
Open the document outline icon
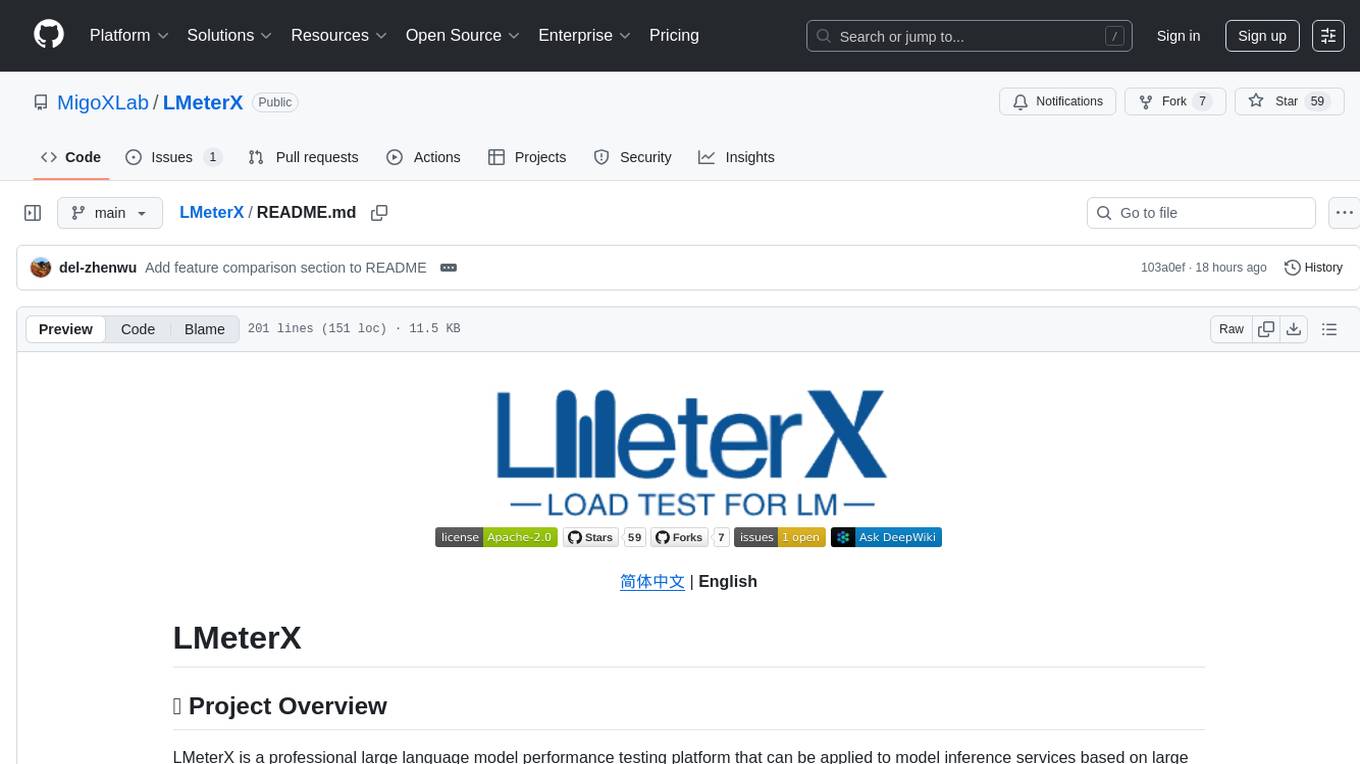(1329, 329)
